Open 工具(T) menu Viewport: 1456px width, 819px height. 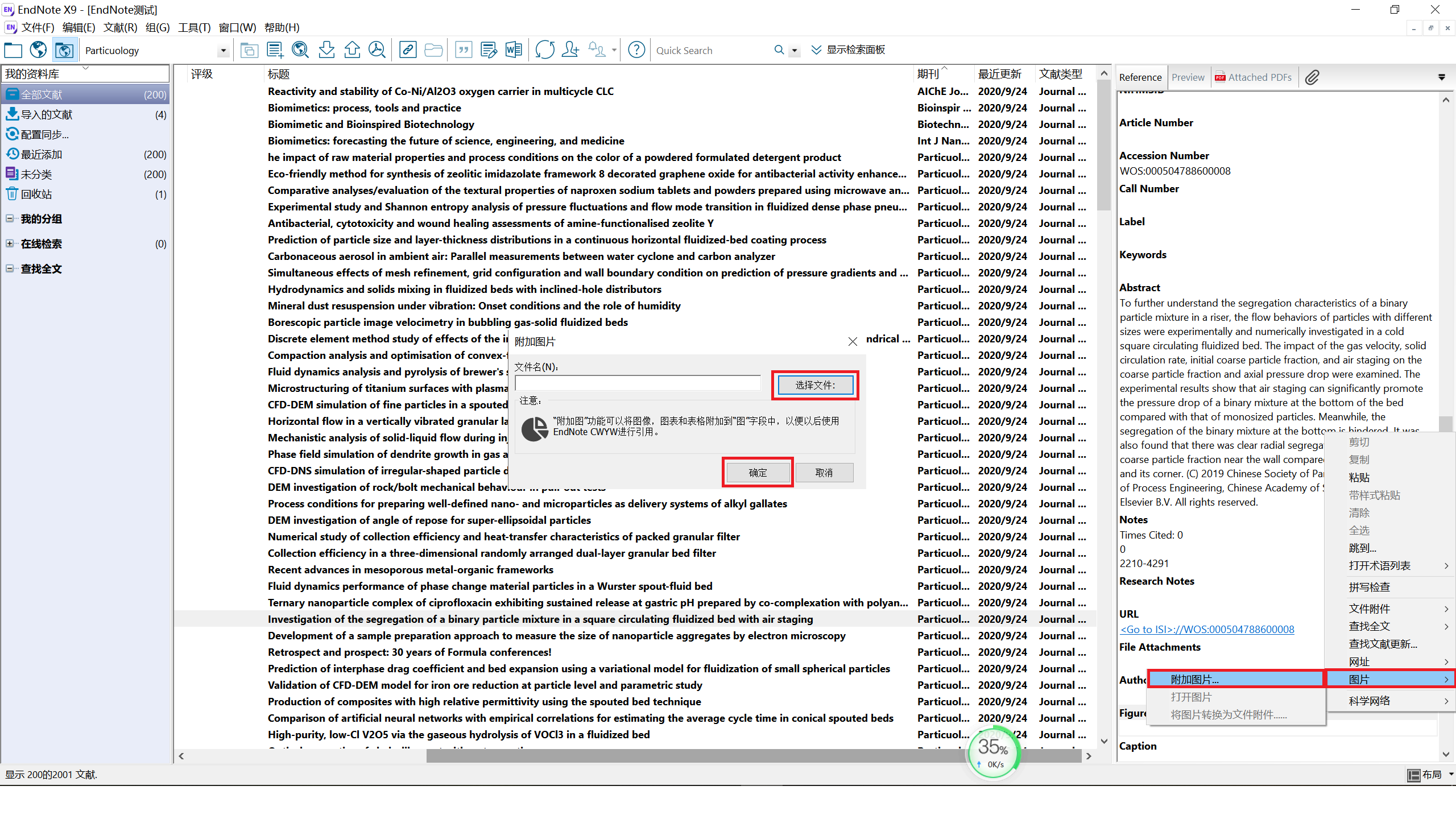point(195,27)
